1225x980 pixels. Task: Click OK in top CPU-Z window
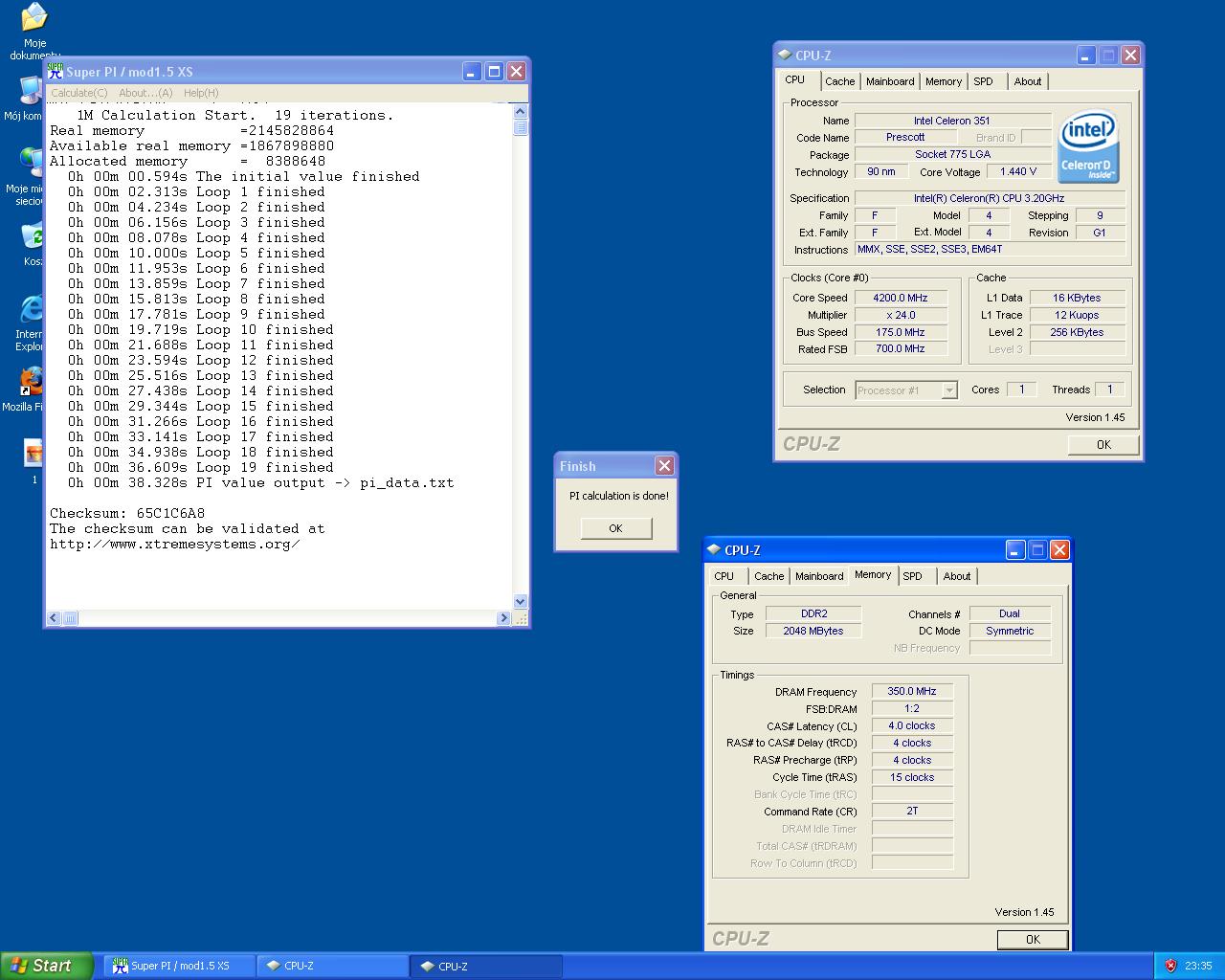pyautogui.click(x=1103, y=445)
